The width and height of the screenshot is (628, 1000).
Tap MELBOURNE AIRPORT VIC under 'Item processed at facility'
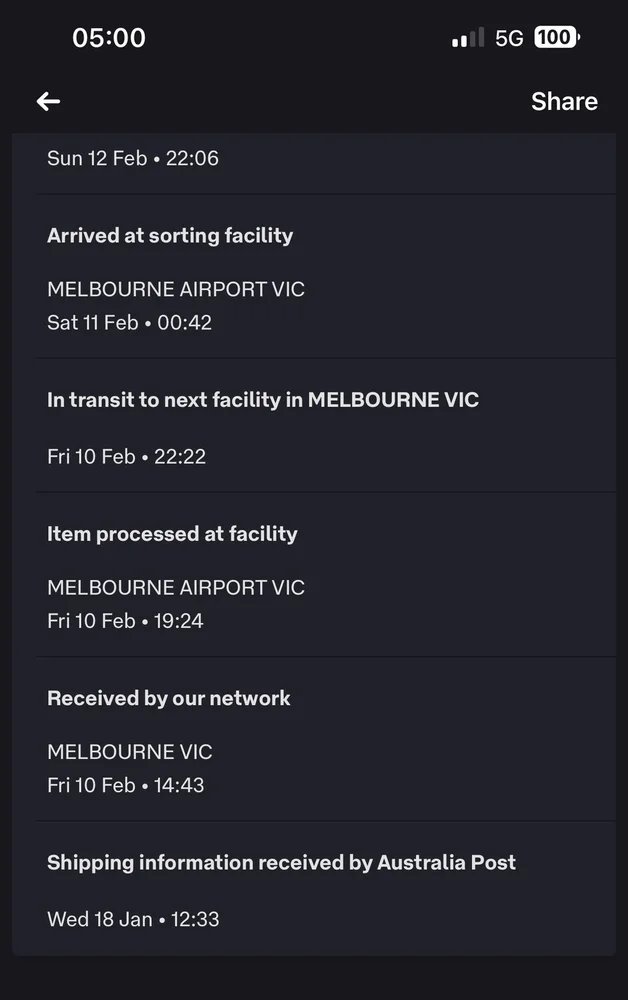176,588
